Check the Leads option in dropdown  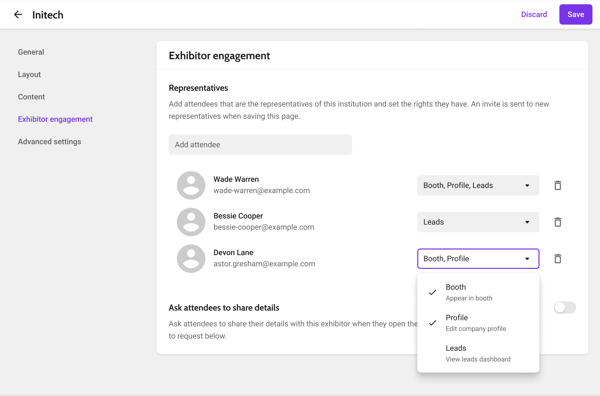pos(478,354)
